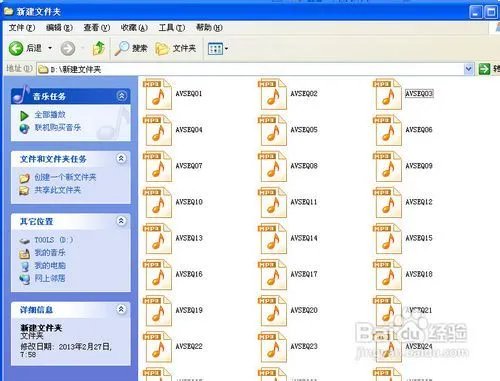Collapse the 文件和文件夹任务 panel
This screenshot has width=500, height=381.
[121, 158]
